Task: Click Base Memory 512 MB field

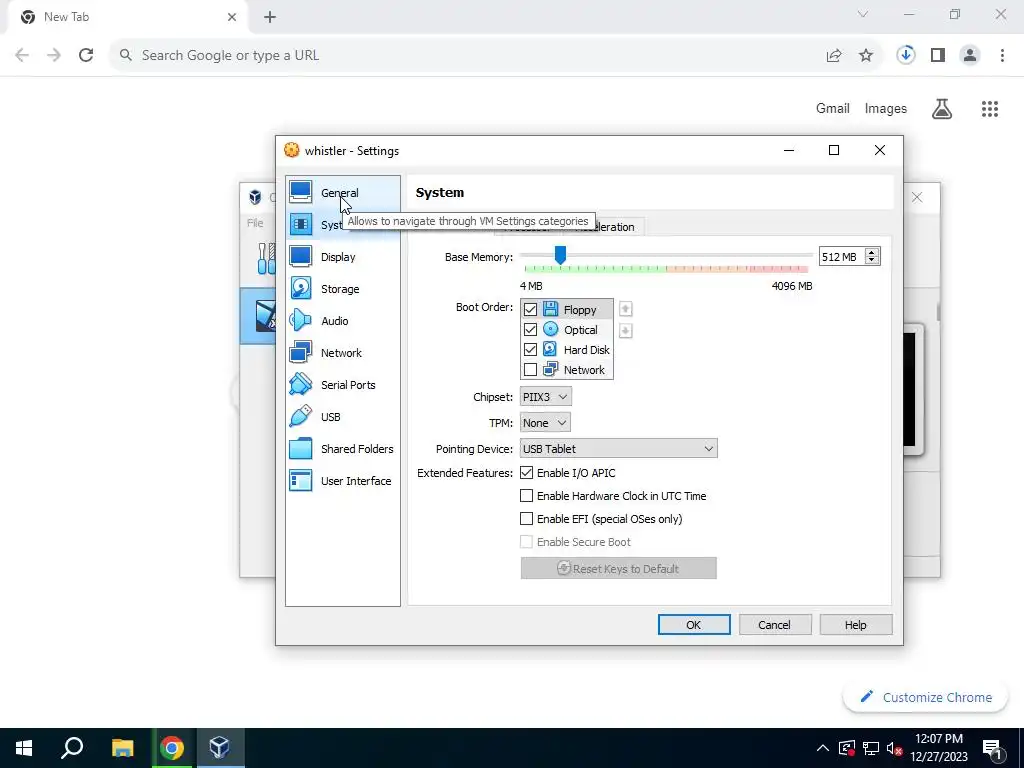Action: click(x=841, y=257)
